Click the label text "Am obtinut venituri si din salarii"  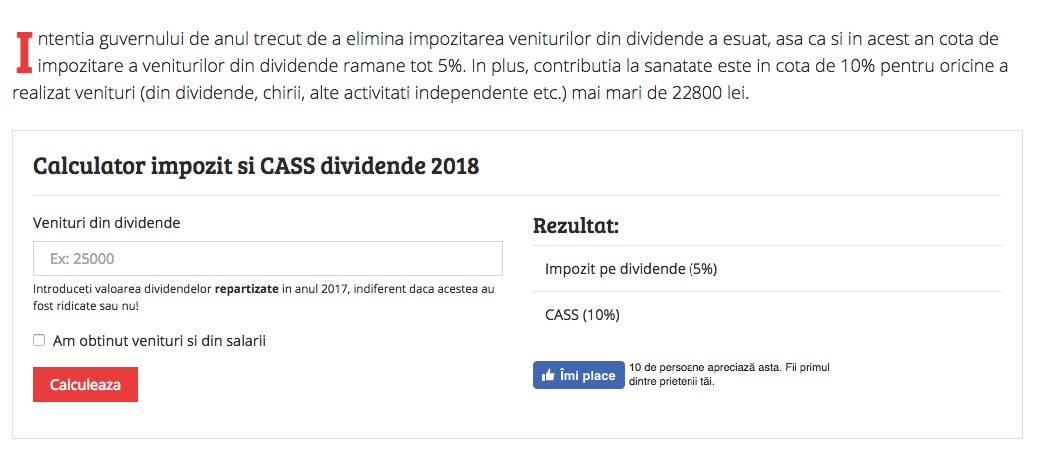159,341
